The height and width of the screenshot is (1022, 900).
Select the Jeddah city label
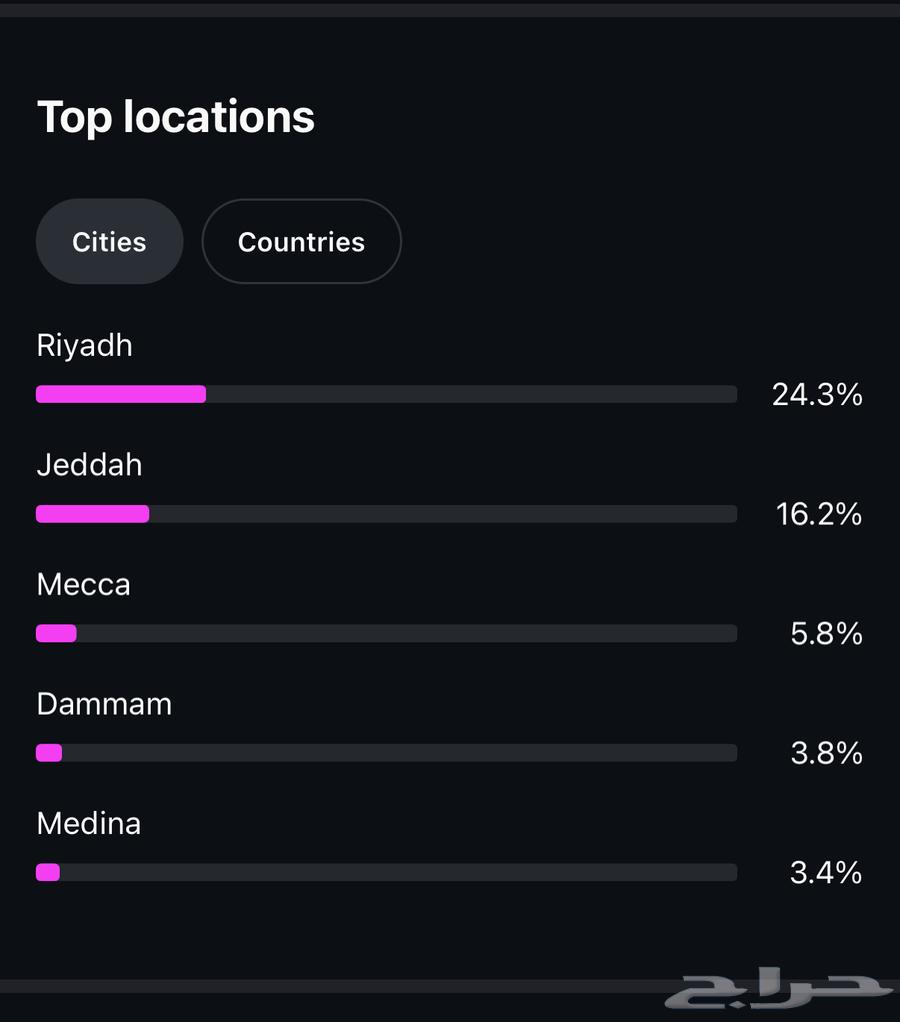pos(89,465)
